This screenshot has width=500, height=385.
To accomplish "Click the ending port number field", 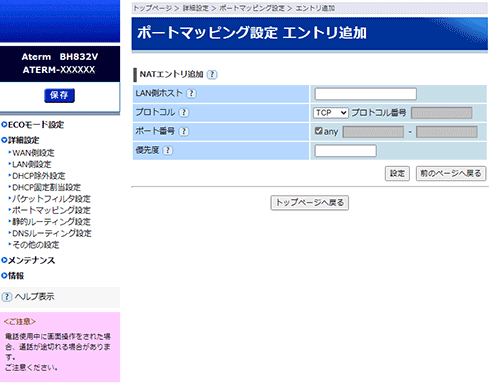I will click(x=447, y=132).
